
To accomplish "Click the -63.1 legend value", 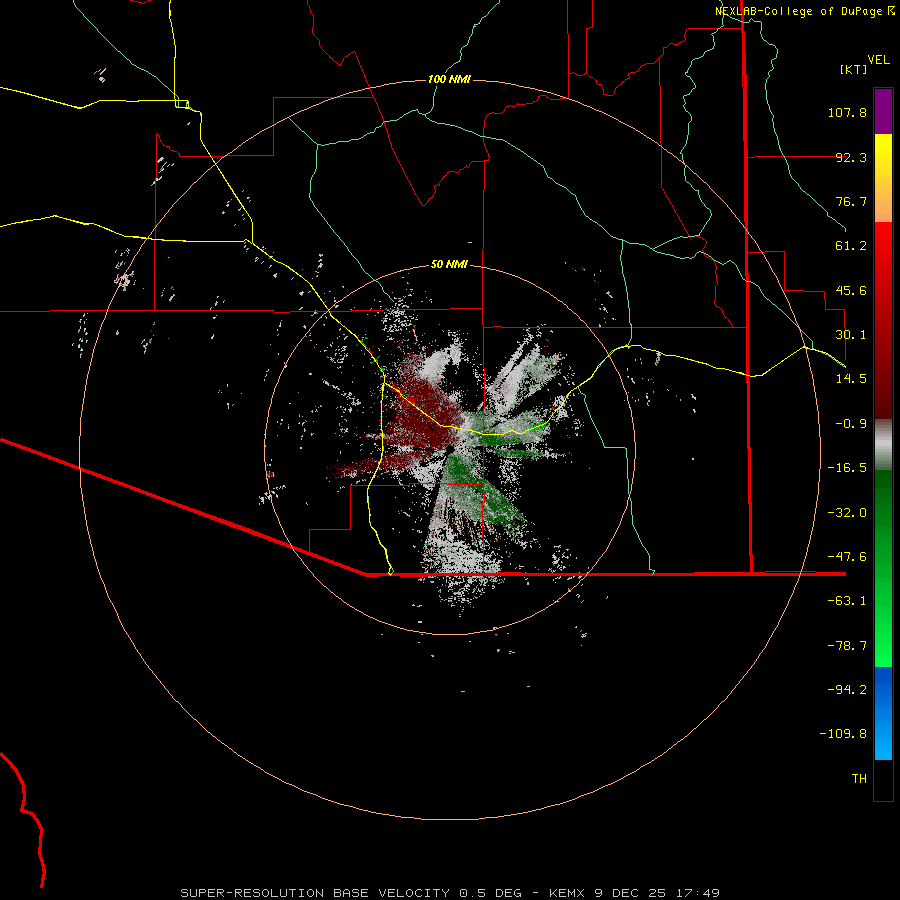I will click(x=847, y=601).
